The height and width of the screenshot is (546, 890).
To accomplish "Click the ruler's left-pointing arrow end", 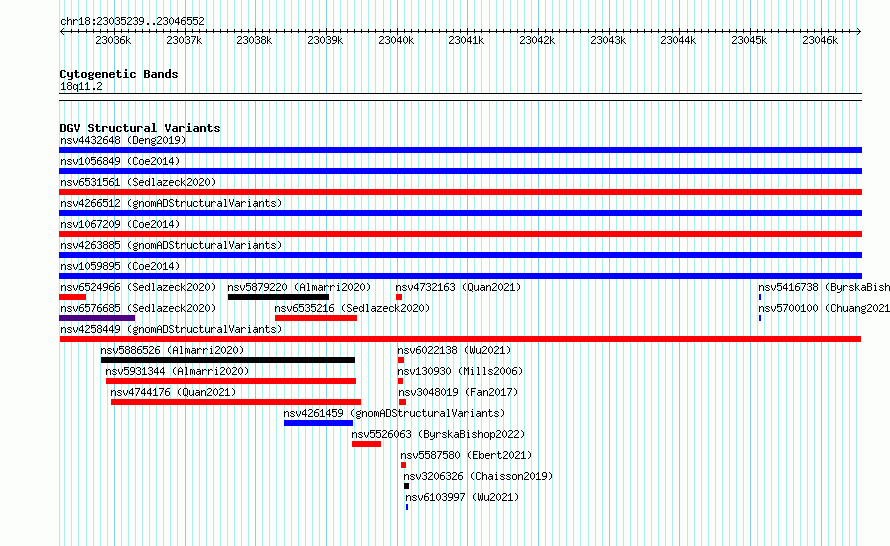I will 62,31.
